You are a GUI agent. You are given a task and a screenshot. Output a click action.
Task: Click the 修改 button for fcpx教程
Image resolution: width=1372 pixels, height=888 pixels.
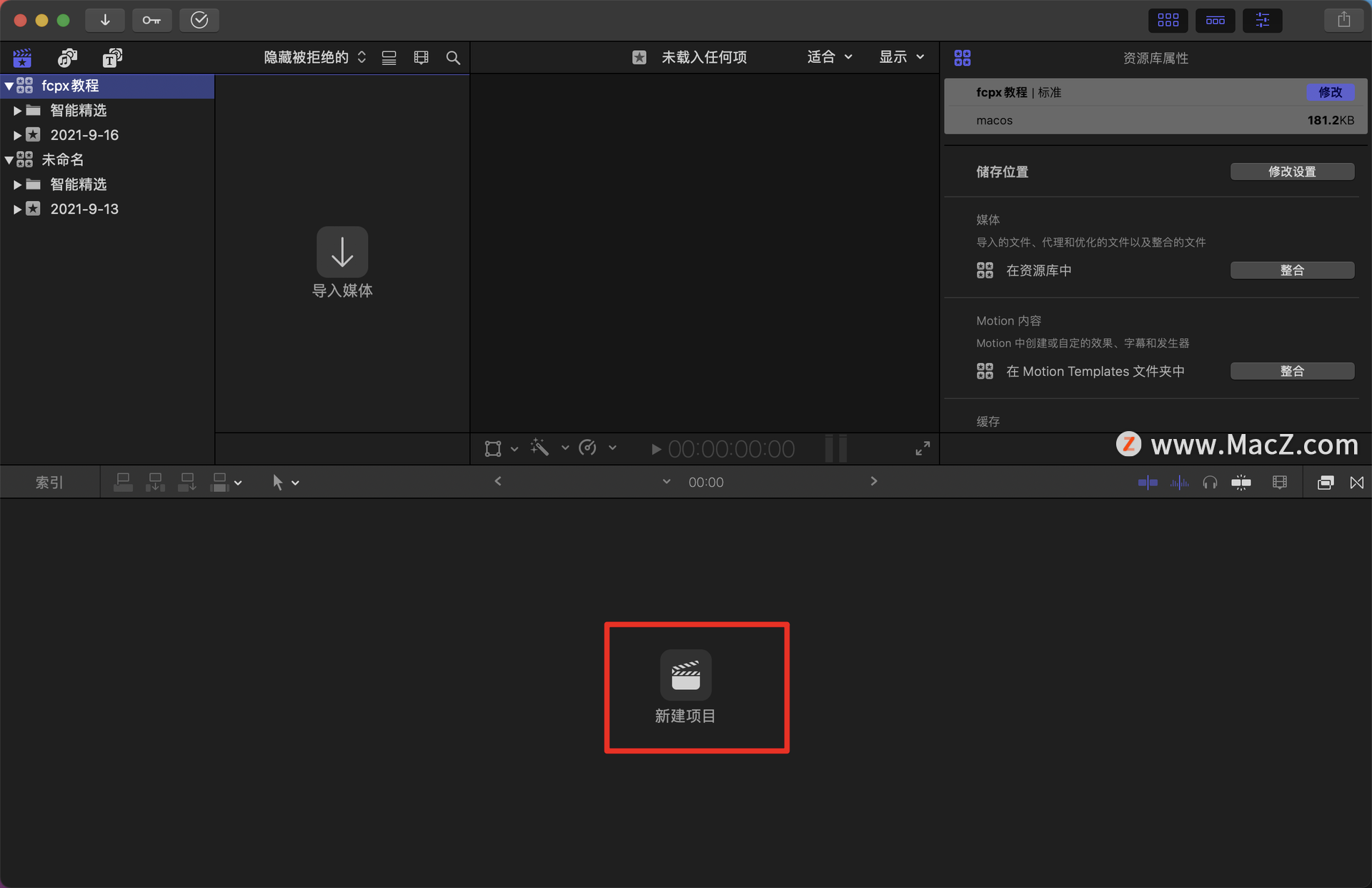[1330, 92]
